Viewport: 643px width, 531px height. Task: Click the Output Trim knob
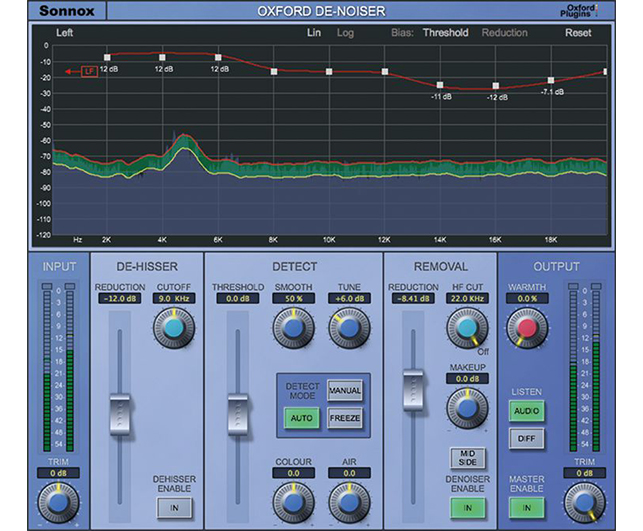coord(584,503)
